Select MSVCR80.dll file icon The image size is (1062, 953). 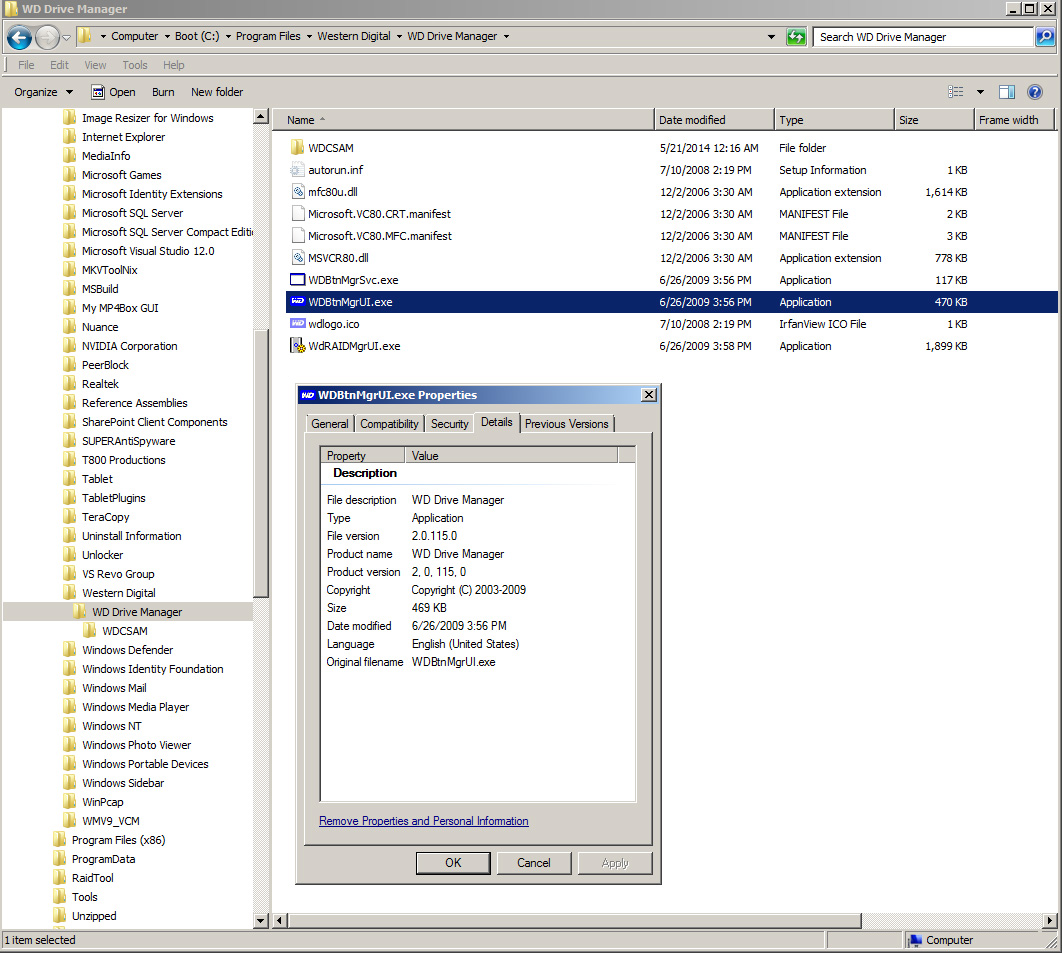click(297, 258)
